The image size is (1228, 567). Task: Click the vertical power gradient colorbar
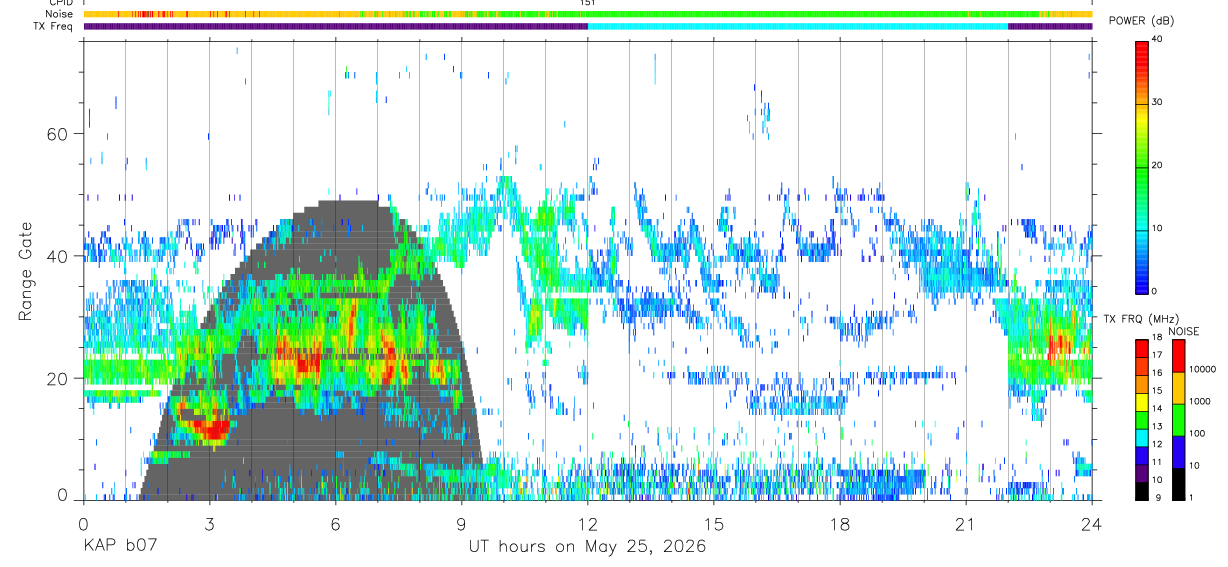(1142, 166)
